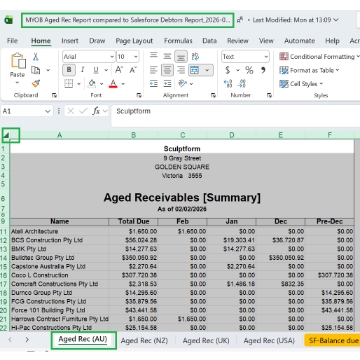
Task: Click the Increase Decimal icon
Action: (228, 84)
